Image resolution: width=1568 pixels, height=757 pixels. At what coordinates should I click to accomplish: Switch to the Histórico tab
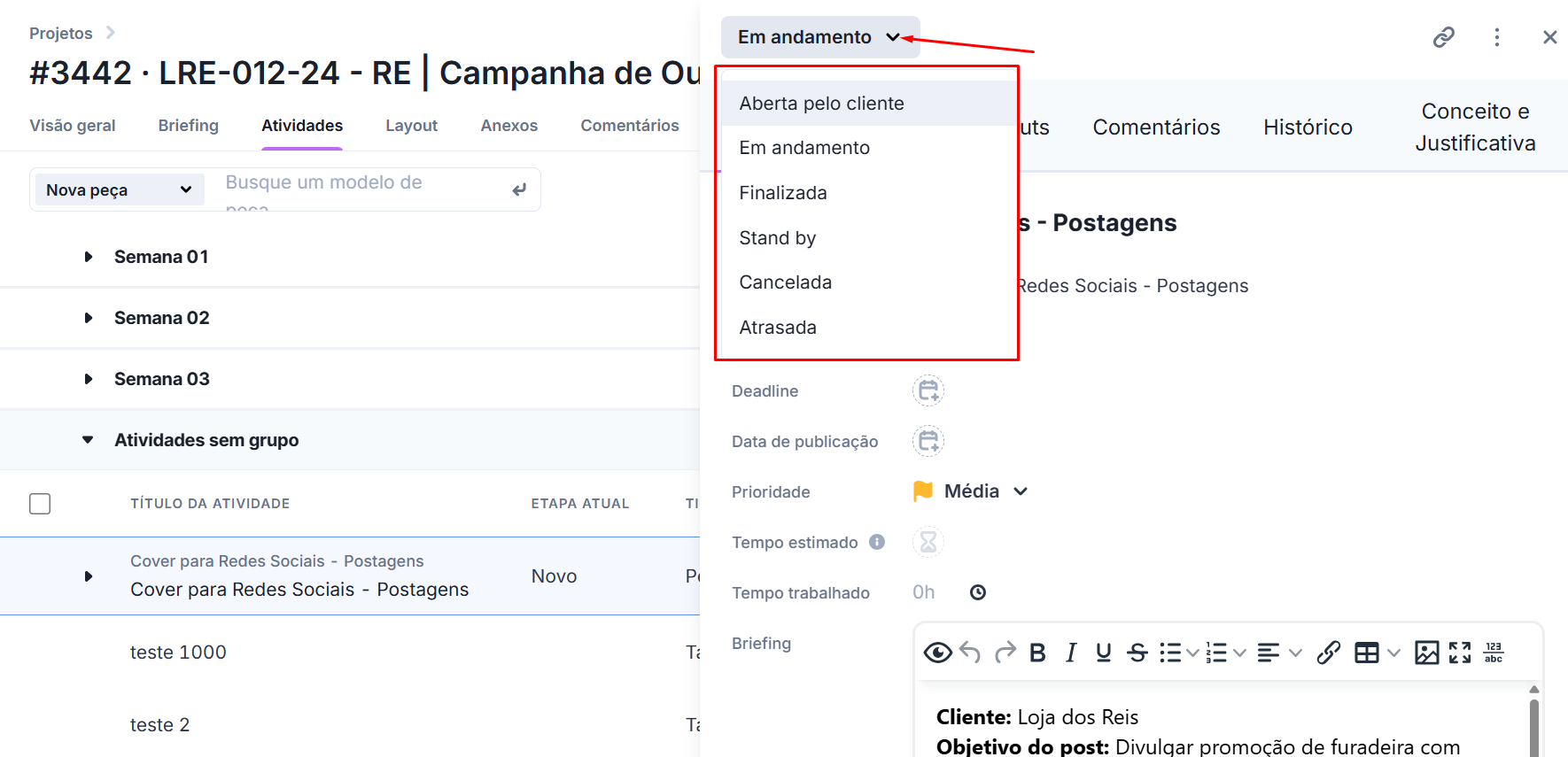pyautogui.click(x=1308, y=127)
